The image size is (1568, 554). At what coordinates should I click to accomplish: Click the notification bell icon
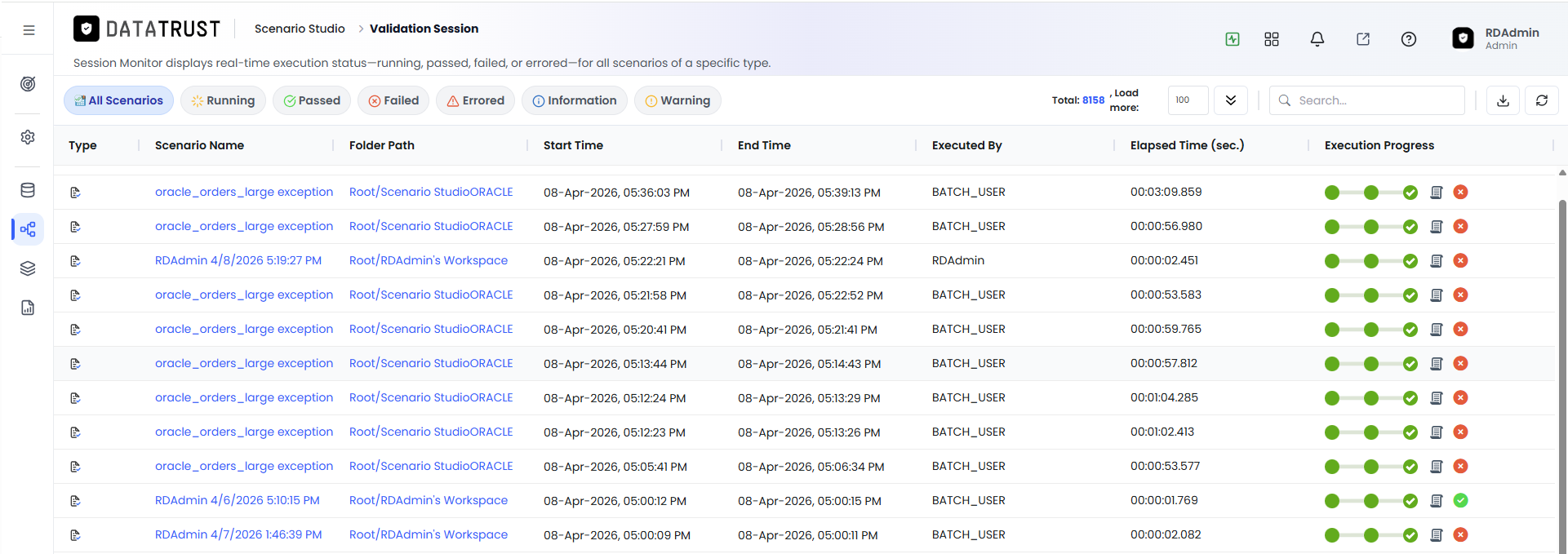pos(1317,39)
